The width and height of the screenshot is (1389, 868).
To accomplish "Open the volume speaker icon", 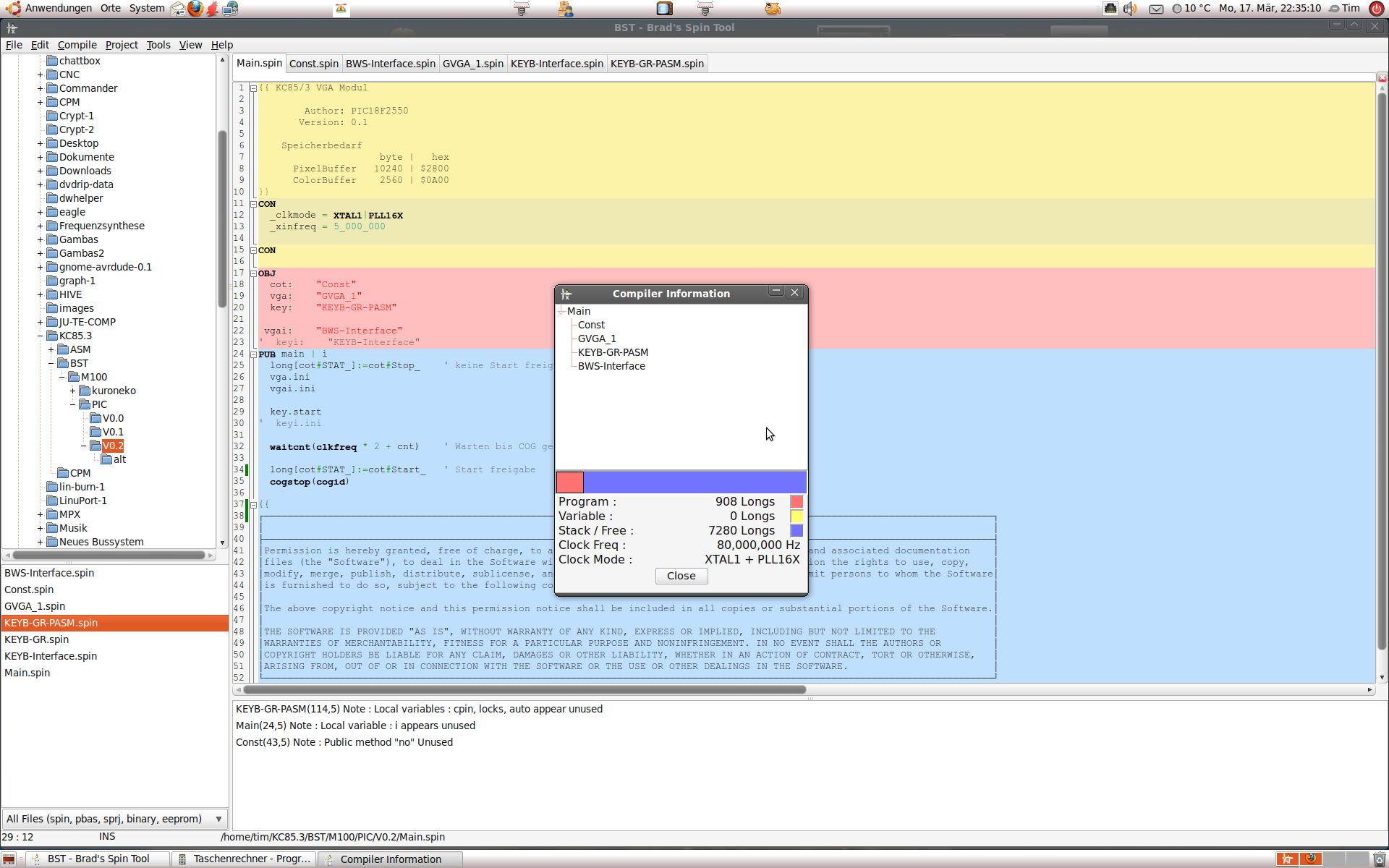I will (x=1130, y=9).
